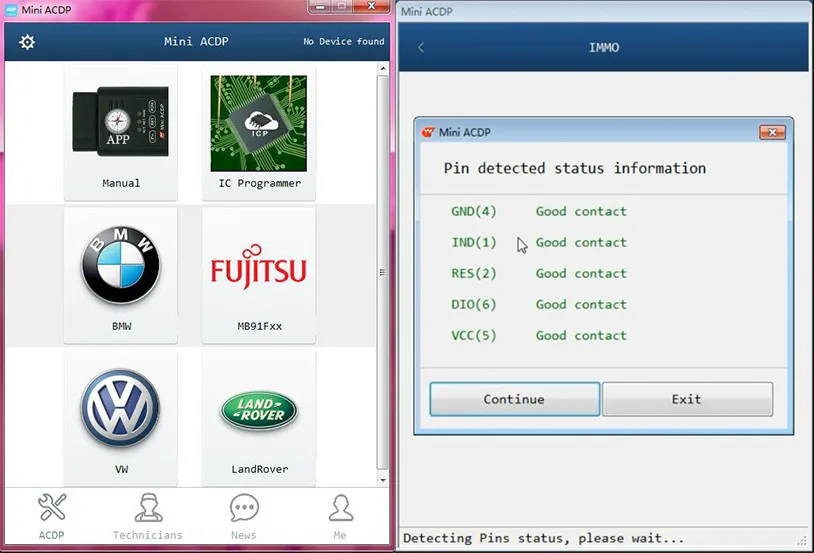The height and width of the screenshot is (553, 814).
Task: Click the GND(4) pin label
Action: pyautogui.click(x=473, y=211)
